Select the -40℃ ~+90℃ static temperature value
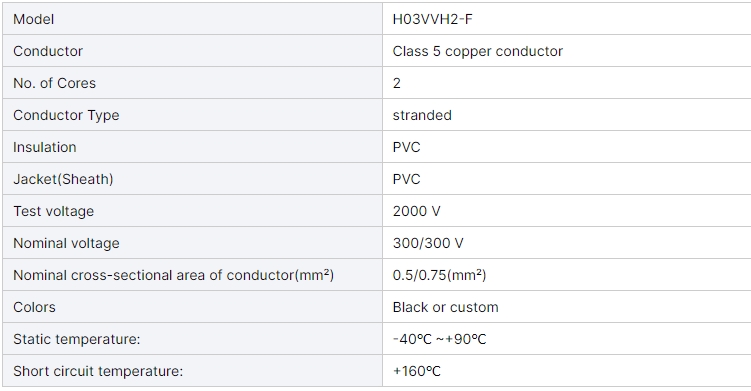 439,339
